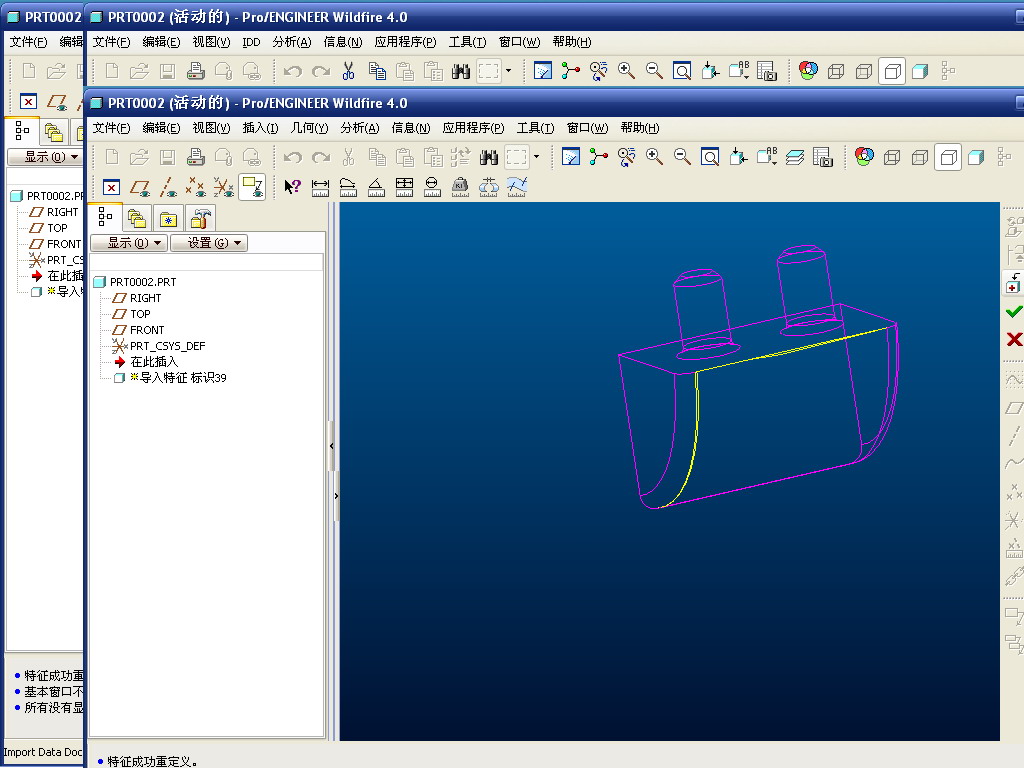Click the red X to cancel feature
Screen dimensions: 1024x768
(1014, 339)
